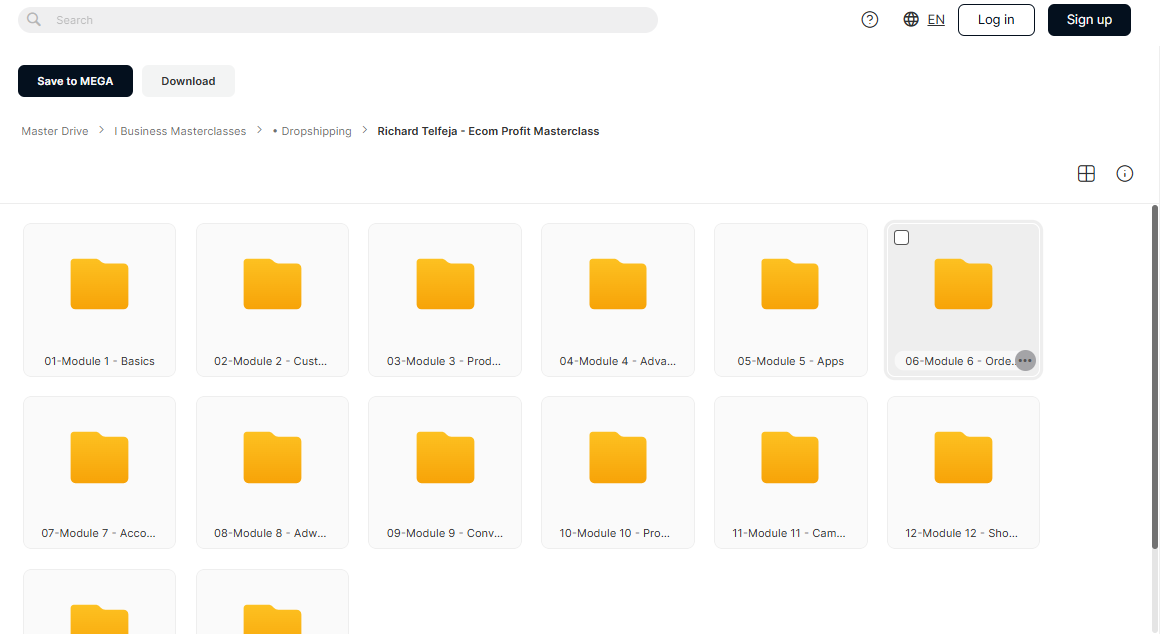The image size is (1160, 634).
Task: Select the '05-Module 5 - Apps' label
Action: 791,361
